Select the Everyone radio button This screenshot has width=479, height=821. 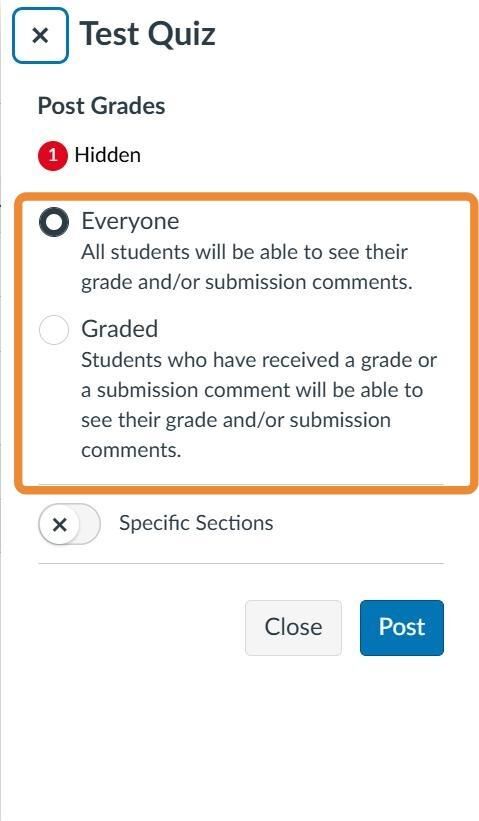coord(54,222)
